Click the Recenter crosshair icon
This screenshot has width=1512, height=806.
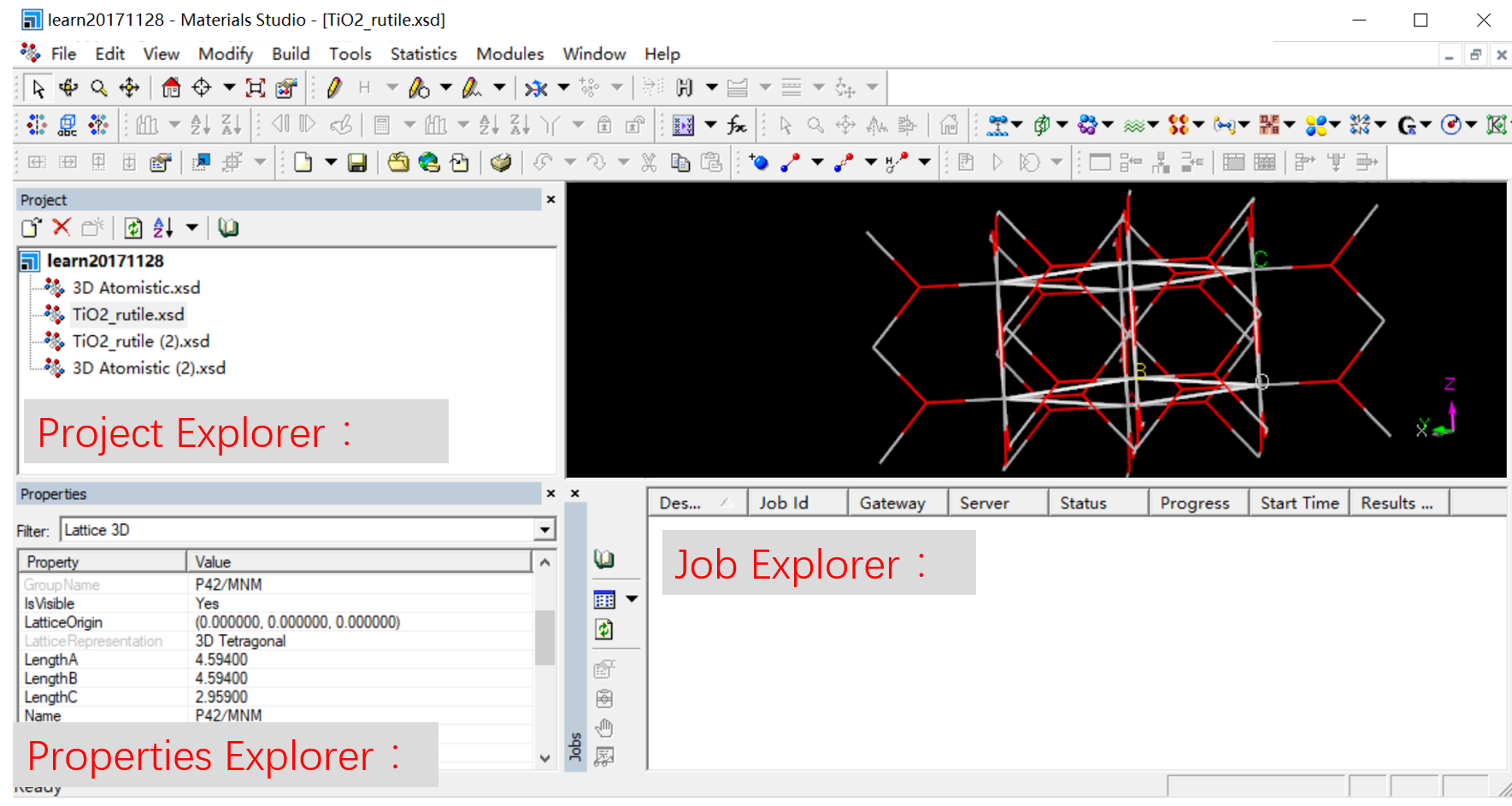point(202,88)
